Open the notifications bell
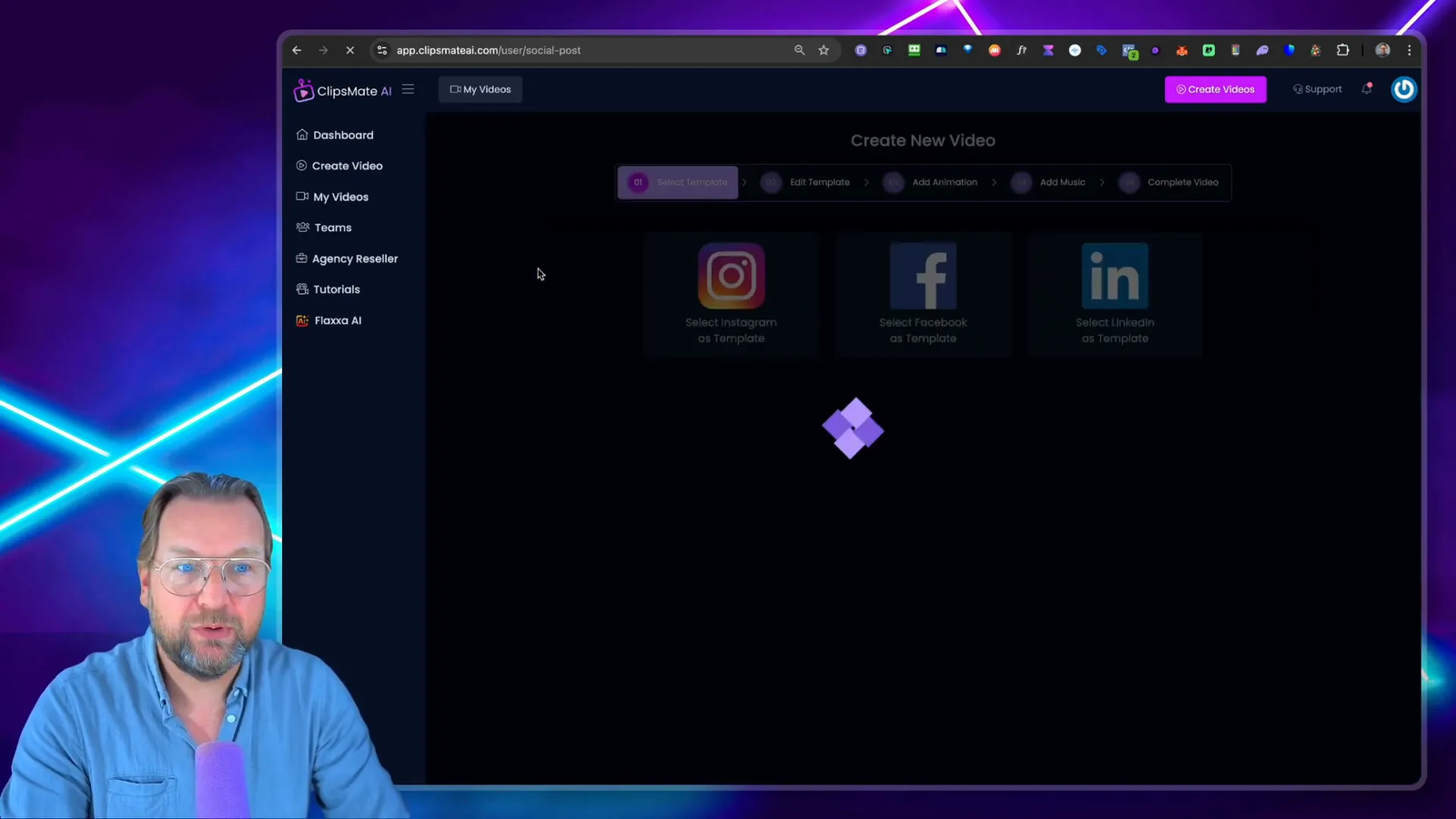 point(1367,88)
